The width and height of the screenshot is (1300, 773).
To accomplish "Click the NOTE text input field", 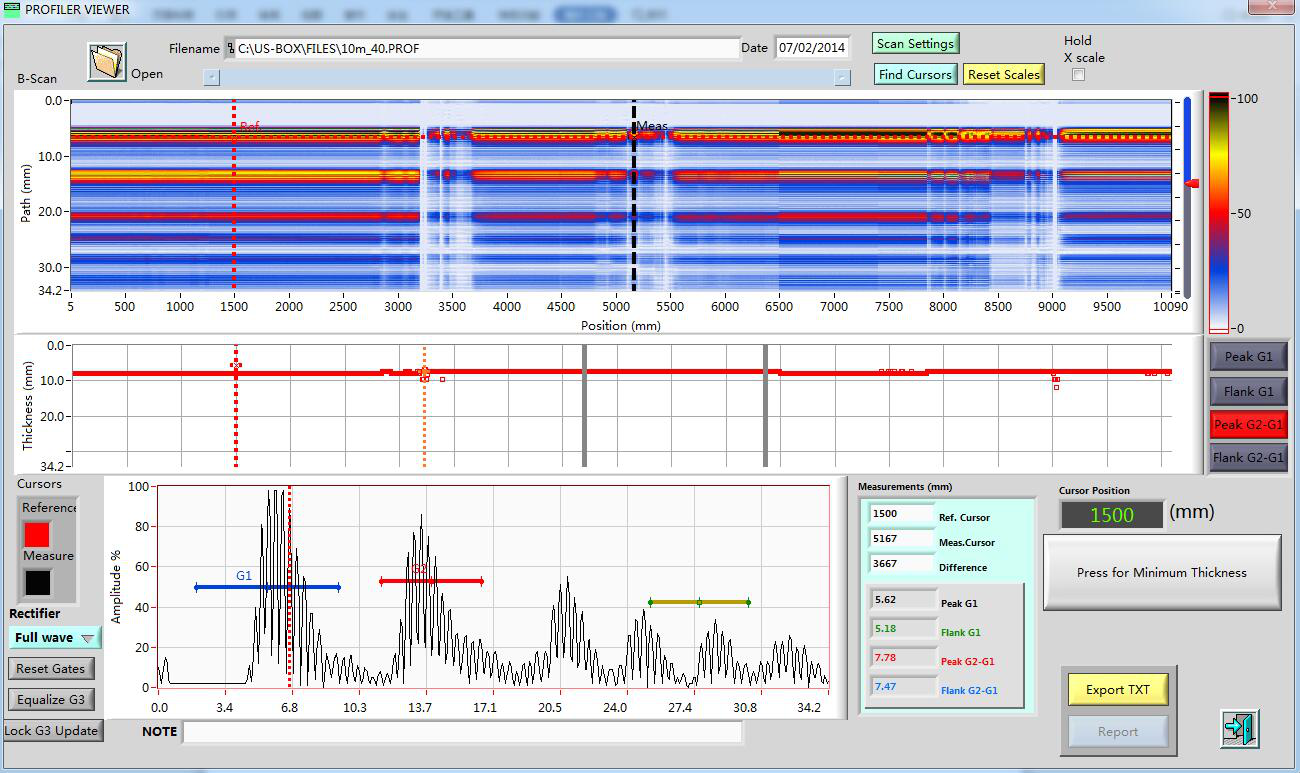I will [x=462, y=732].
